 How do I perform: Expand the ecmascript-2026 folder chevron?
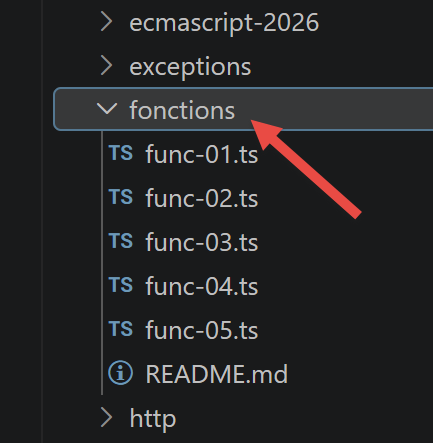107,22
